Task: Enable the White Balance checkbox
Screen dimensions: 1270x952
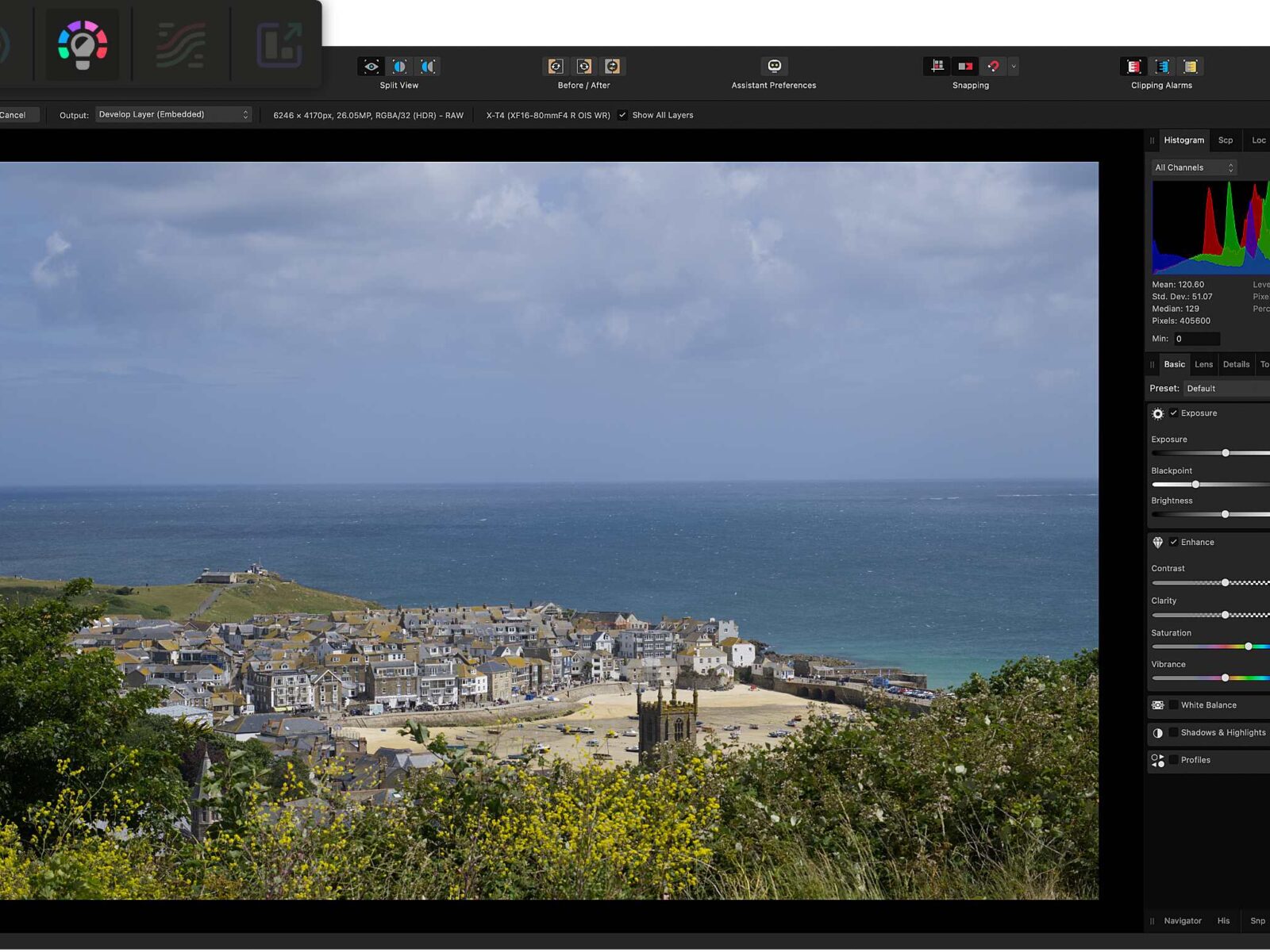Action: pyautogui.click(x=1173, y=705)
